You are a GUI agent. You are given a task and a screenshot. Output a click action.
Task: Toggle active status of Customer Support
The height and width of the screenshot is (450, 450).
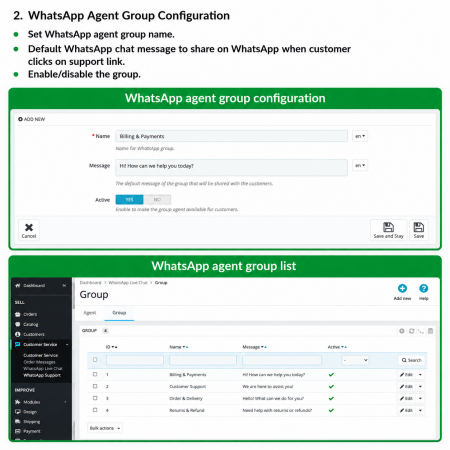point(331,387)
